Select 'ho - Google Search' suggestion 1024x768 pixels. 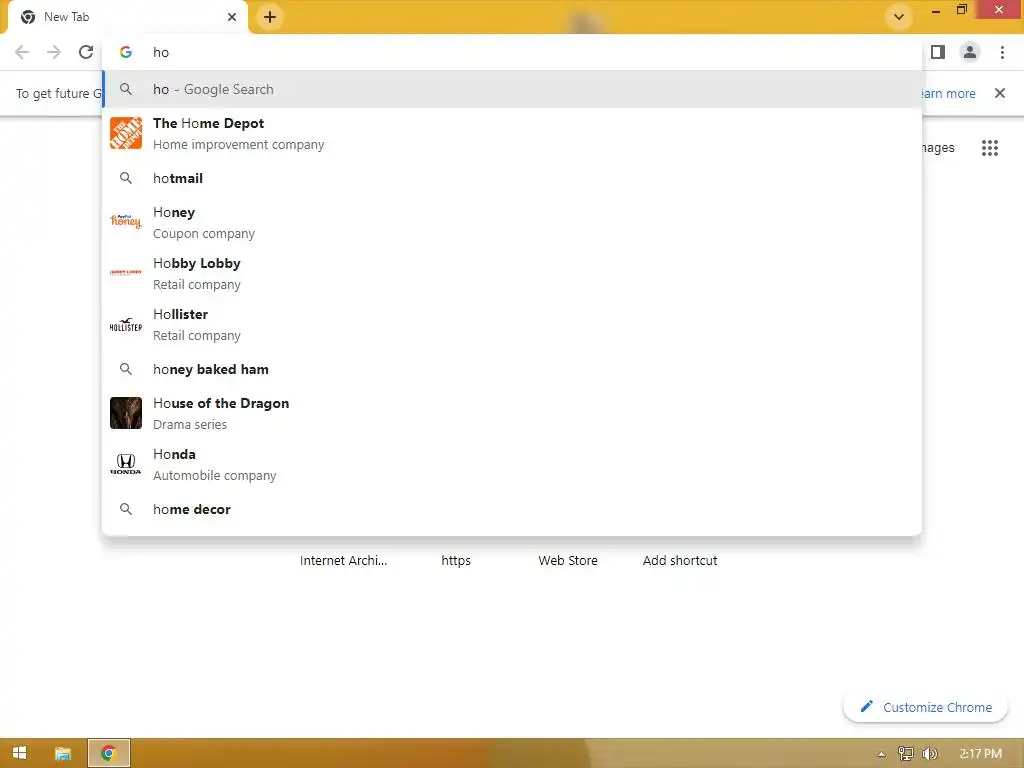[x=512, y=89]
